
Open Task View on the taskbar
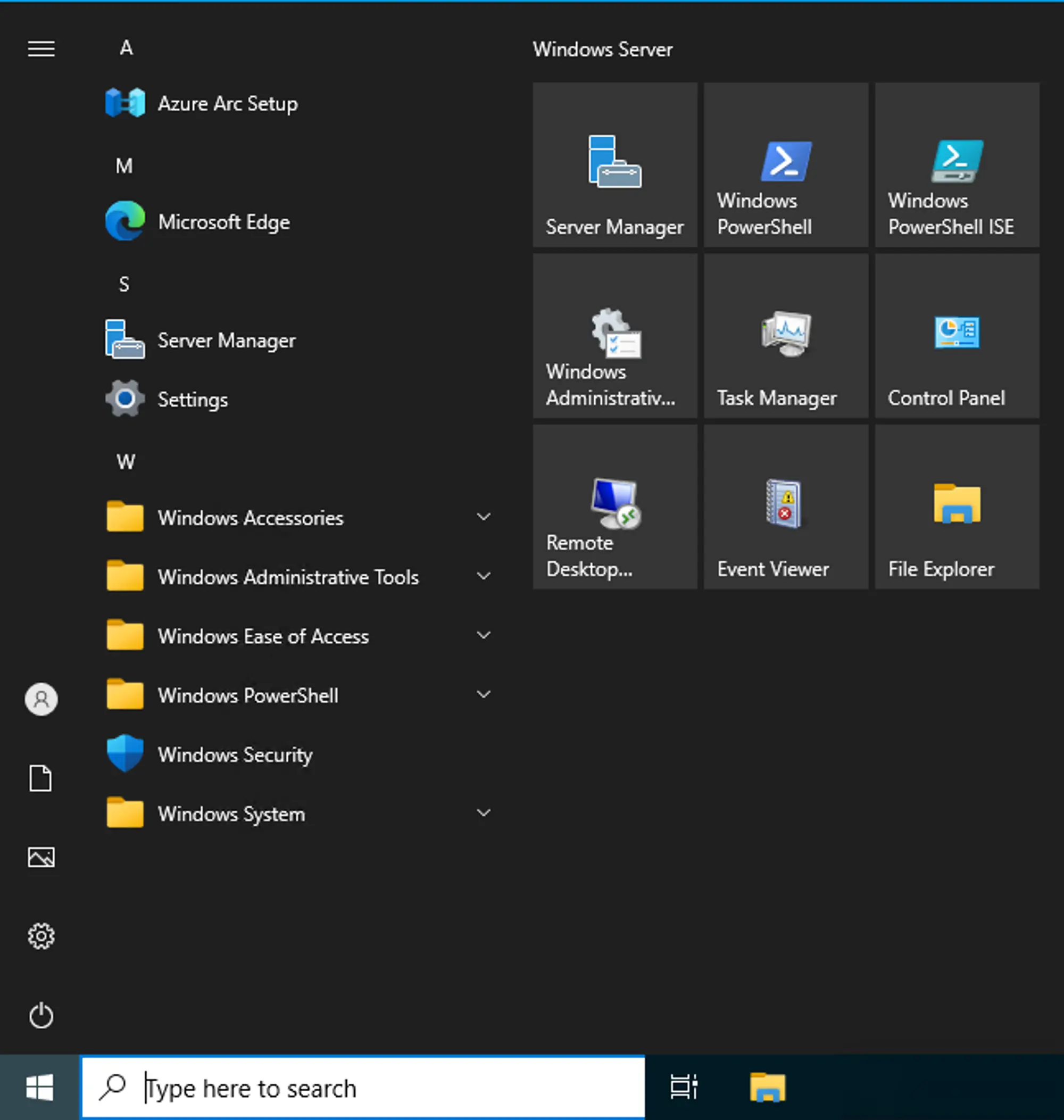click(x=684, y=1088)
